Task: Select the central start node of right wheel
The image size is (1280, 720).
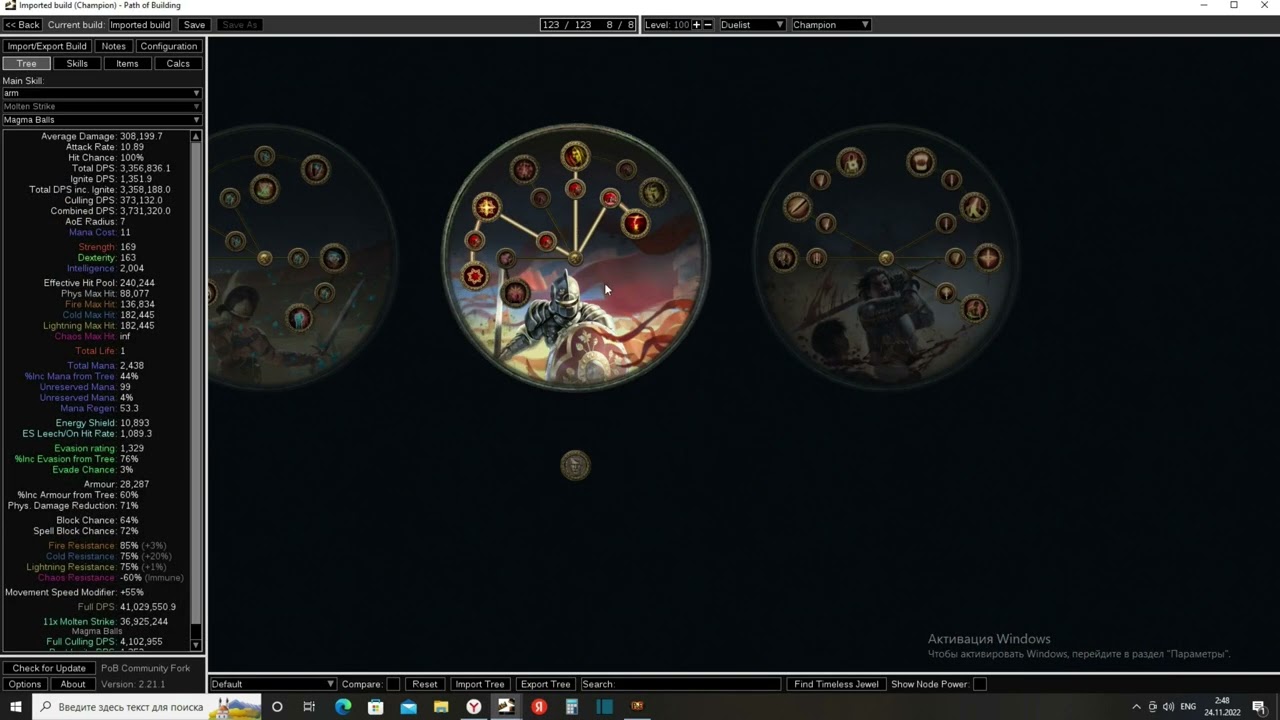Action: (x=886, y=259)
